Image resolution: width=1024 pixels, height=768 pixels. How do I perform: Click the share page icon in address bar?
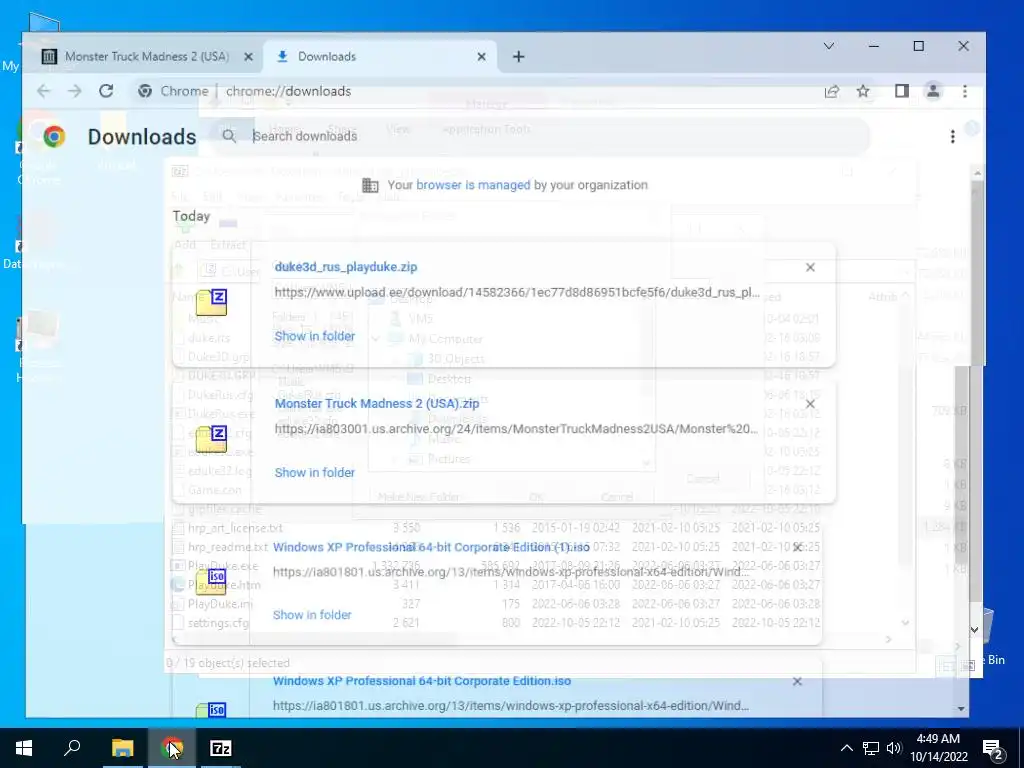pos(831,91)
